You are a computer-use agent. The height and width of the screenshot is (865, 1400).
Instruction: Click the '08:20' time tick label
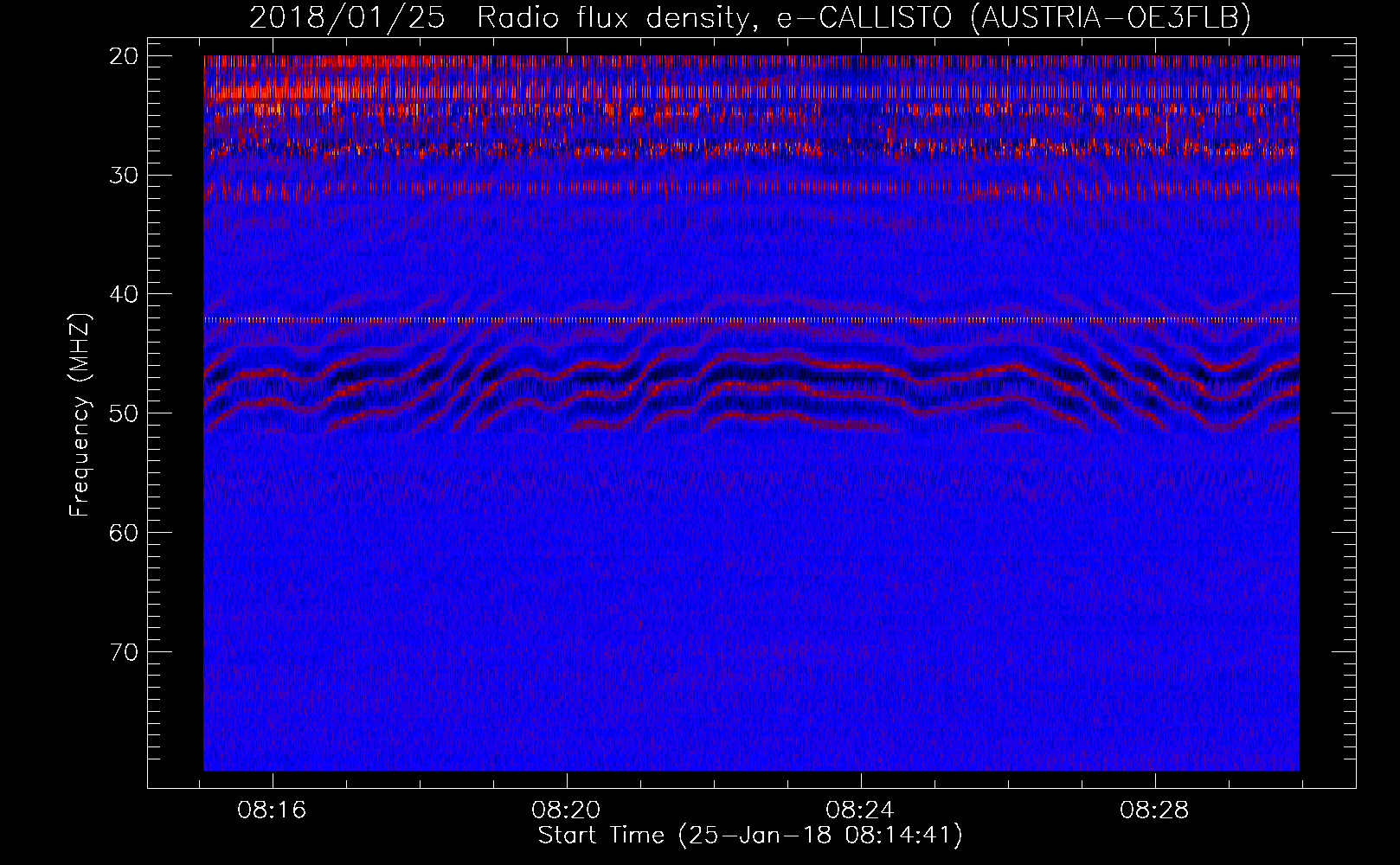coord(567,811)
